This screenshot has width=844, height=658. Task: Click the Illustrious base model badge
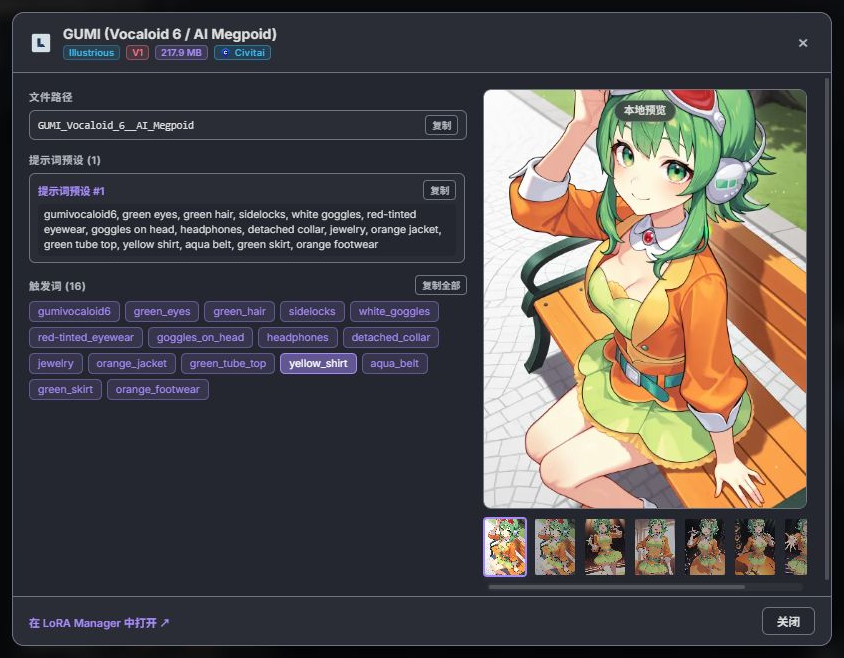tap(91, 53)
